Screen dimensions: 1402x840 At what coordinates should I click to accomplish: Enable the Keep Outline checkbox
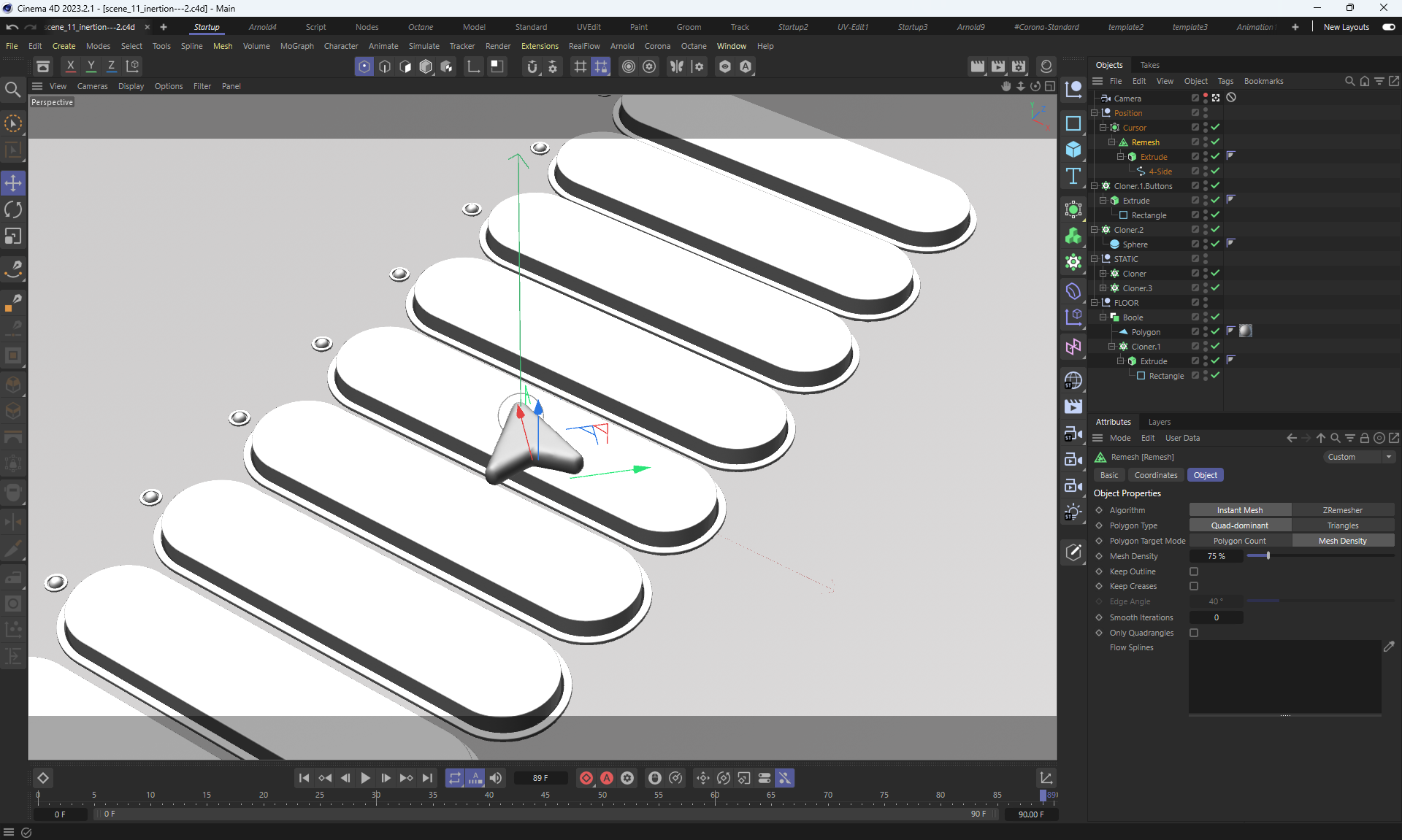coord(1194,571)
